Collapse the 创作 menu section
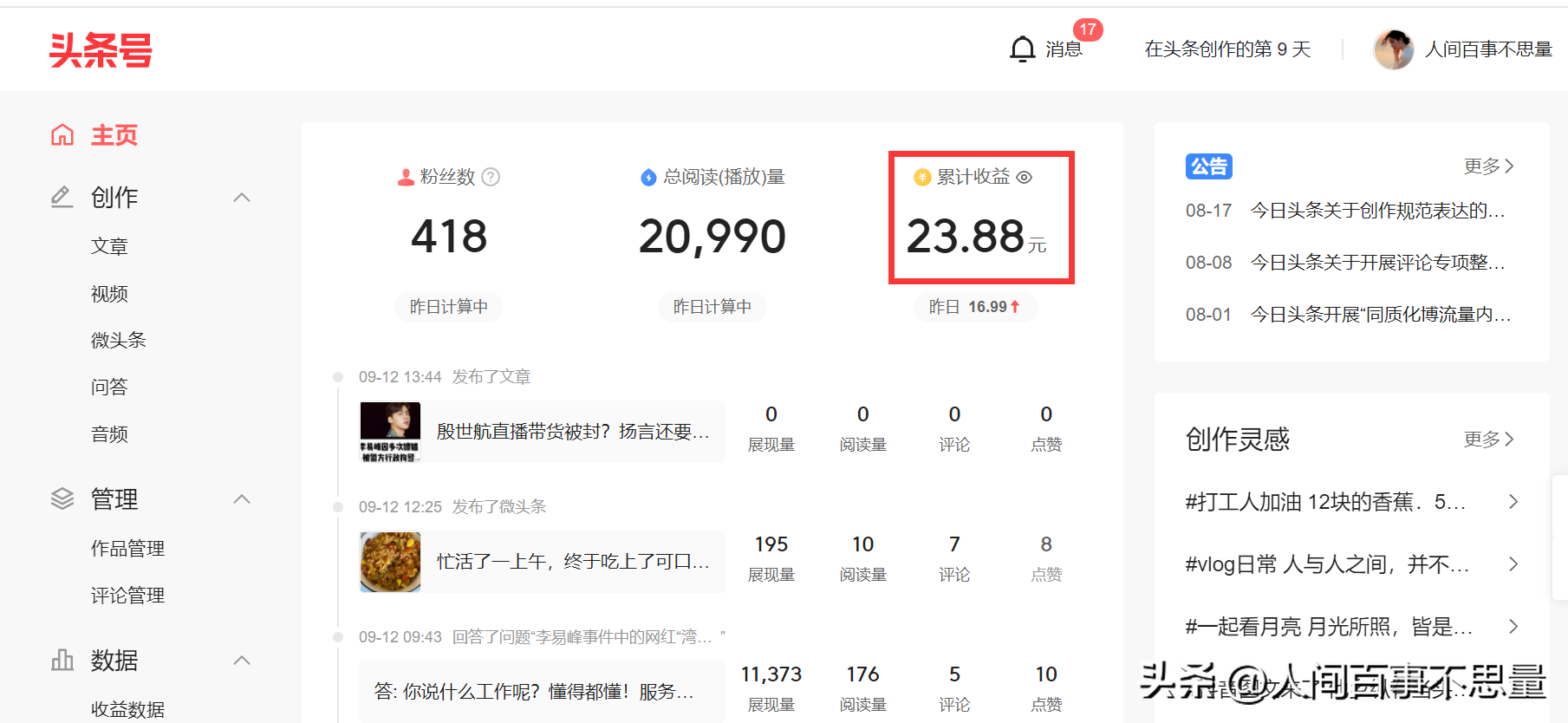The width and height of the screenshot is (1568, 723). [243, 198]
